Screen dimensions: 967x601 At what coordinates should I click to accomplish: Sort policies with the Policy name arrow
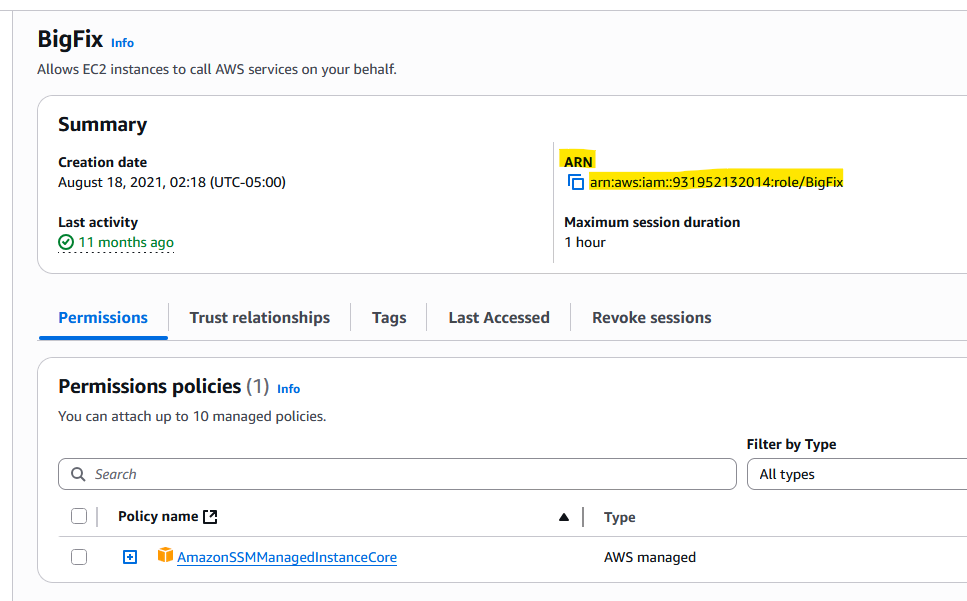pos(564,517)
